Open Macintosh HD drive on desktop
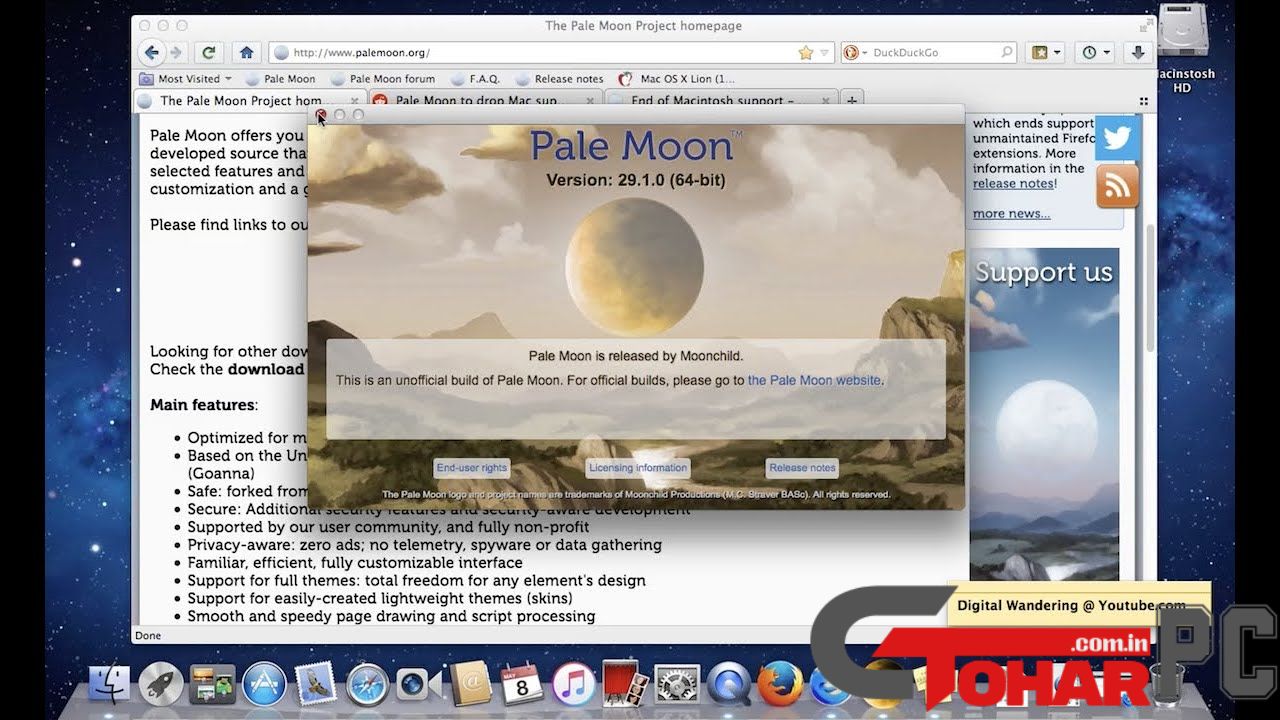Viewport: 1280px width, 720px height. 1184,50
